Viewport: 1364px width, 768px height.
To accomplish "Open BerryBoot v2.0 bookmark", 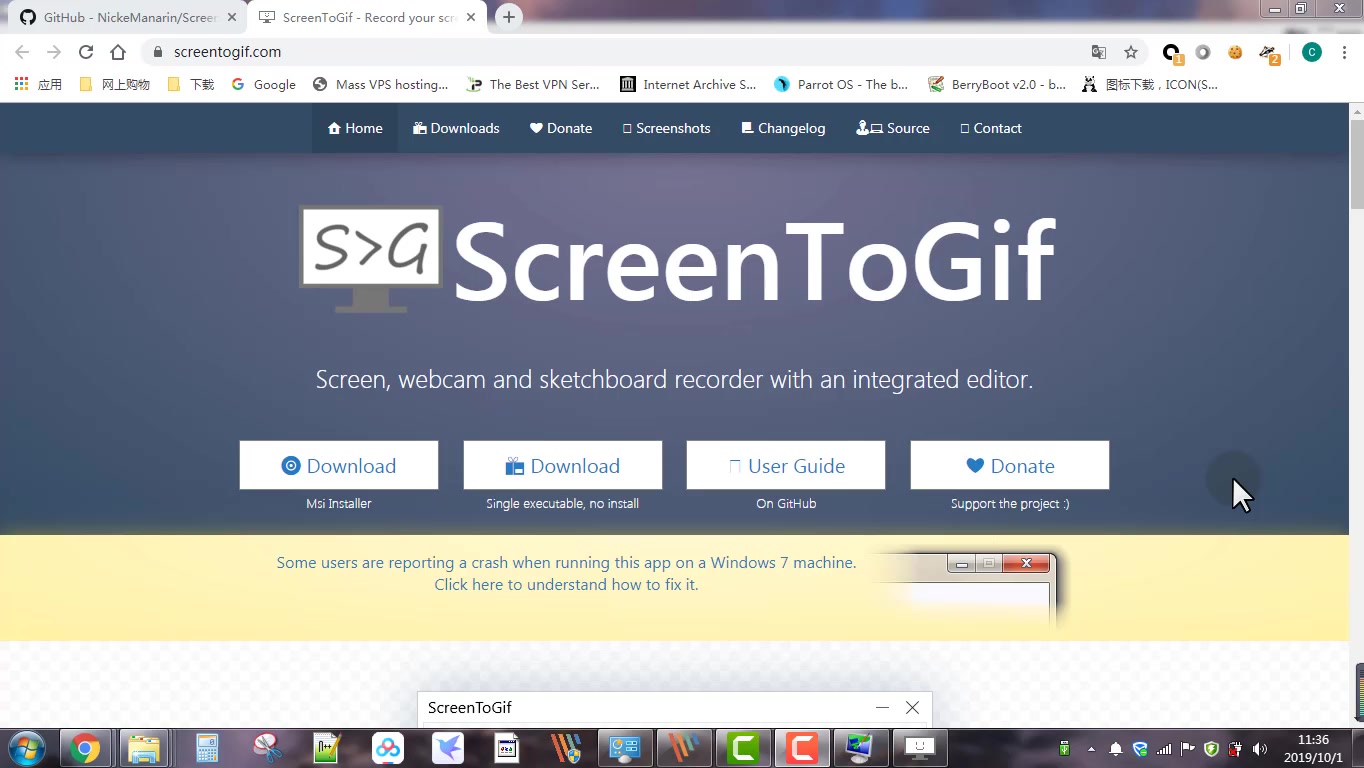I will [x=997, y=85].
